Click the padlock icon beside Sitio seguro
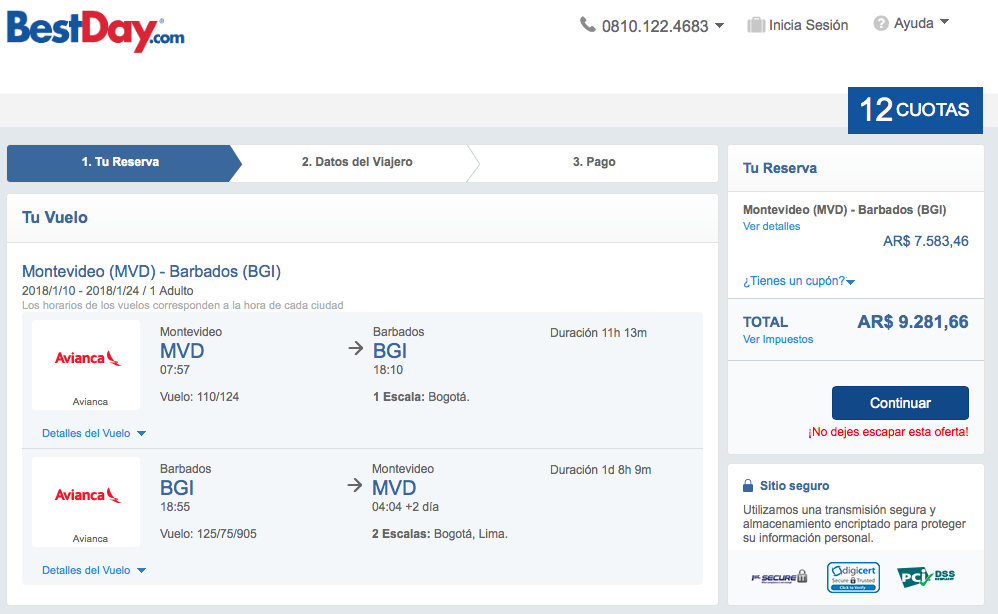The image size is (998, 614). pyautogui.click(x=748, y=485)
